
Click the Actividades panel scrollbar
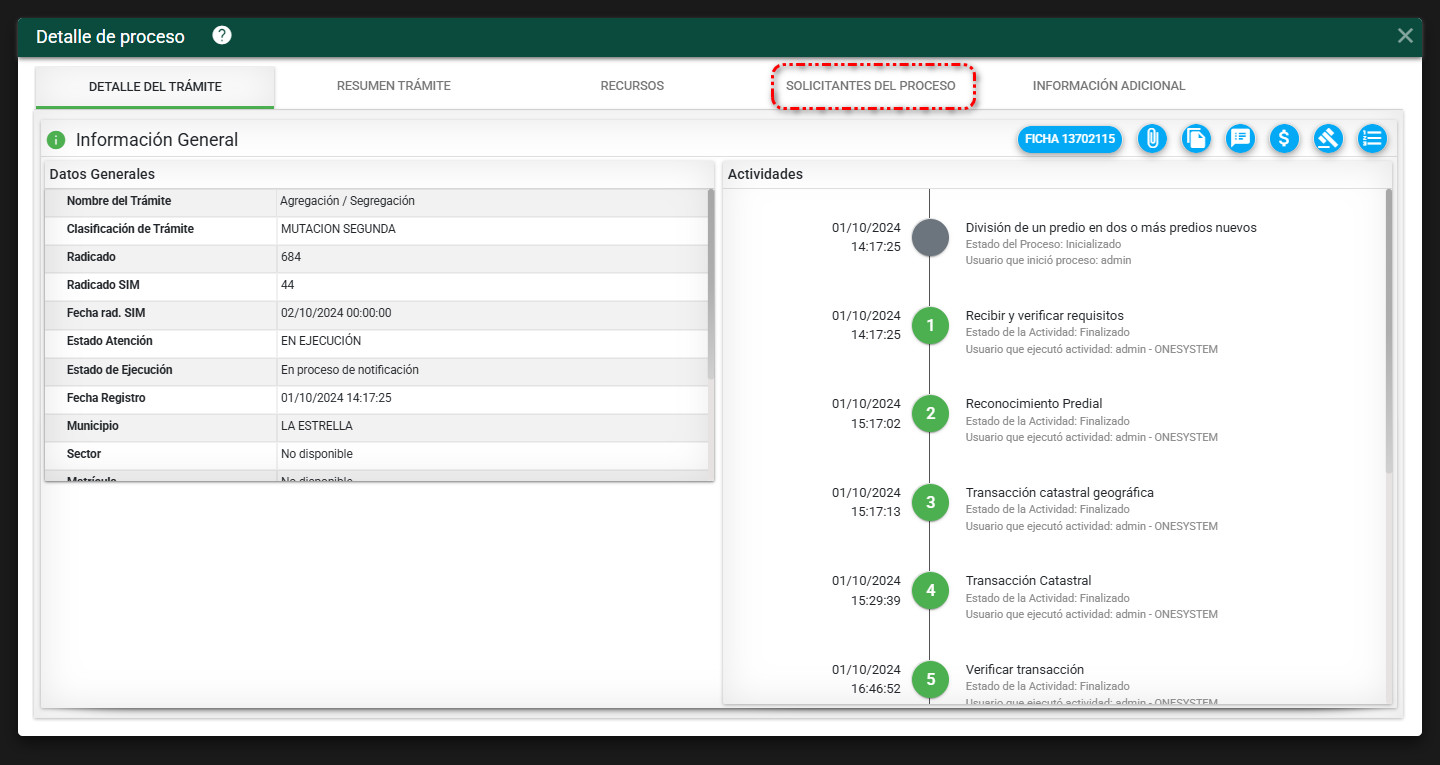[x=1388, y=330]
